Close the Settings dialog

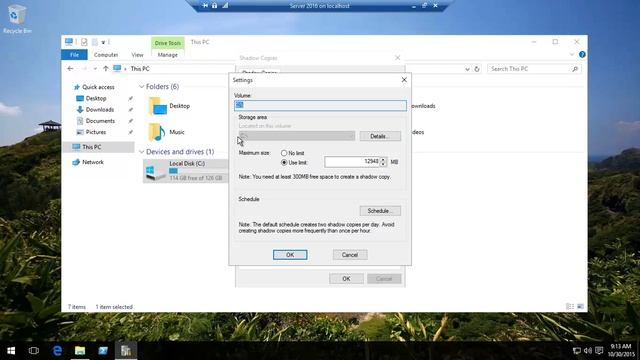pyautogui.click(x=404, y=80)
